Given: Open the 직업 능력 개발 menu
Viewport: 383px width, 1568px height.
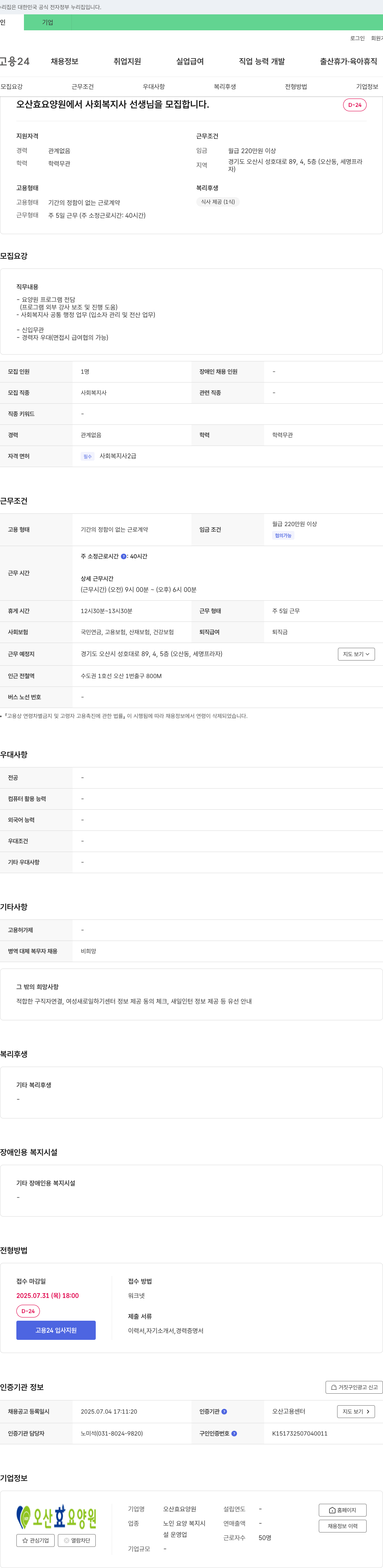Looking at the screenshot, I should click(x=262, y=61).
